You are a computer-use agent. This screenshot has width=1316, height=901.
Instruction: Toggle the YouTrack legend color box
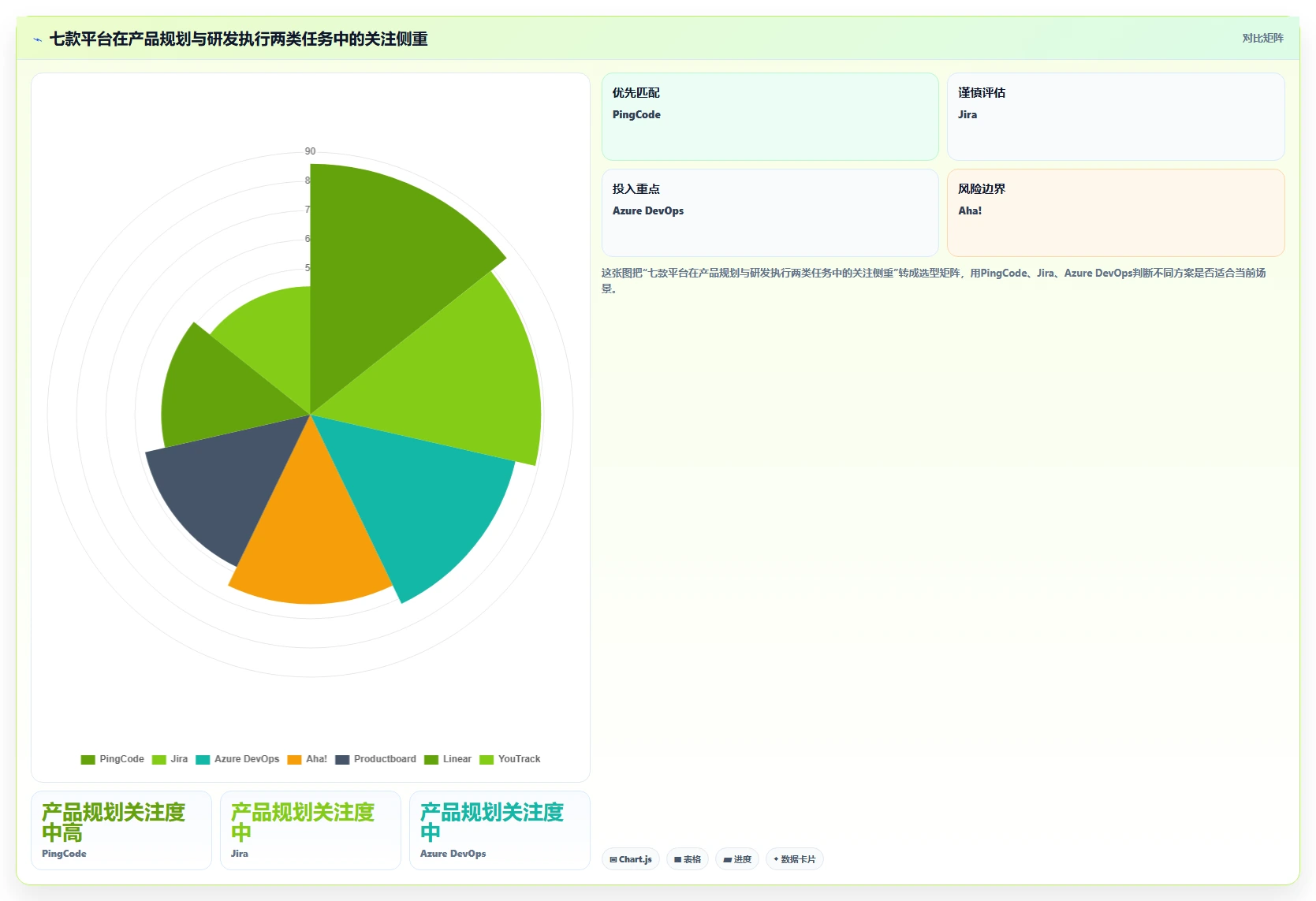click(487, 759)
